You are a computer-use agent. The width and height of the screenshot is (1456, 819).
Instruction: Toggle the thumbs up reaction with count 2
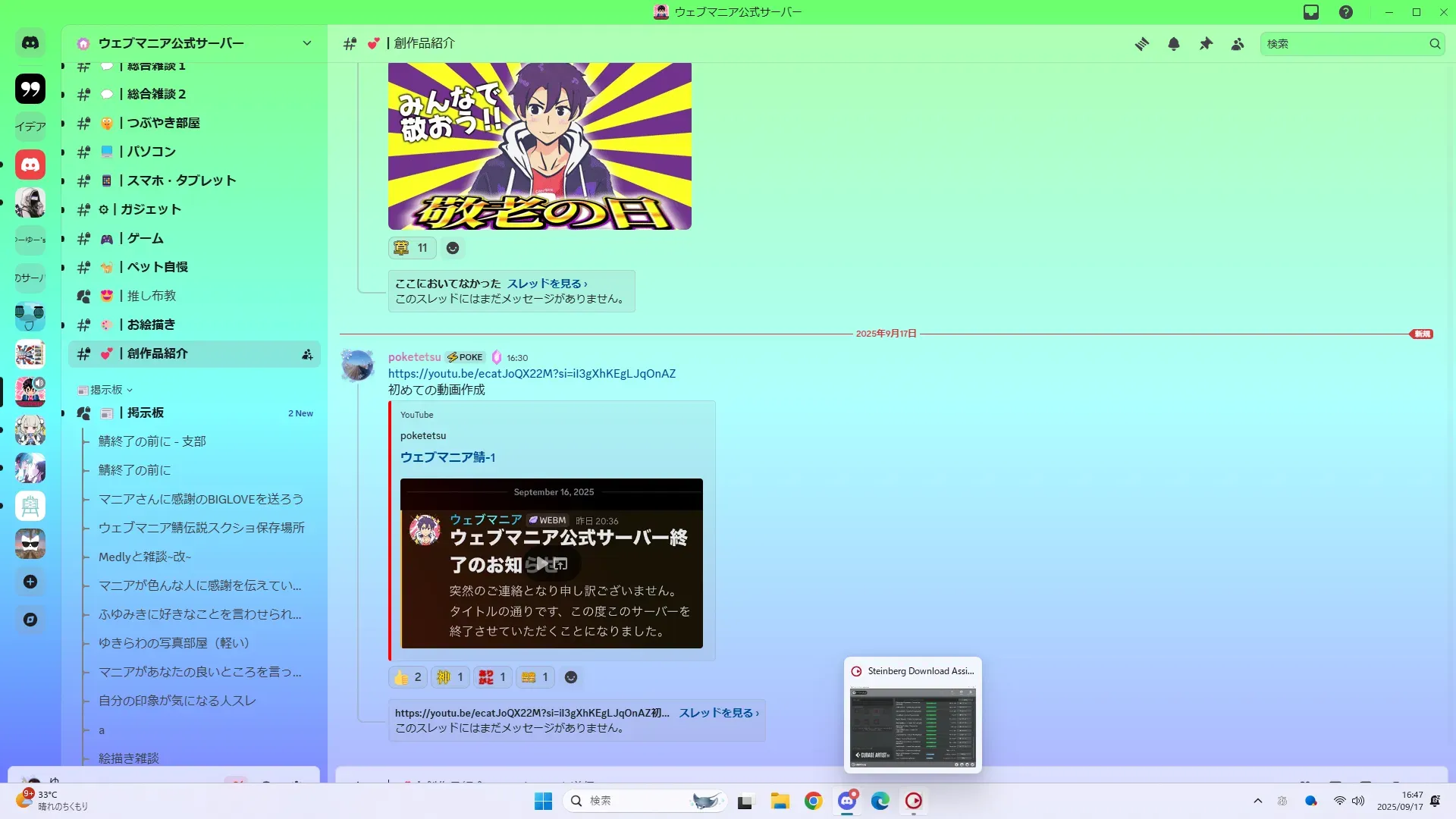408,677
